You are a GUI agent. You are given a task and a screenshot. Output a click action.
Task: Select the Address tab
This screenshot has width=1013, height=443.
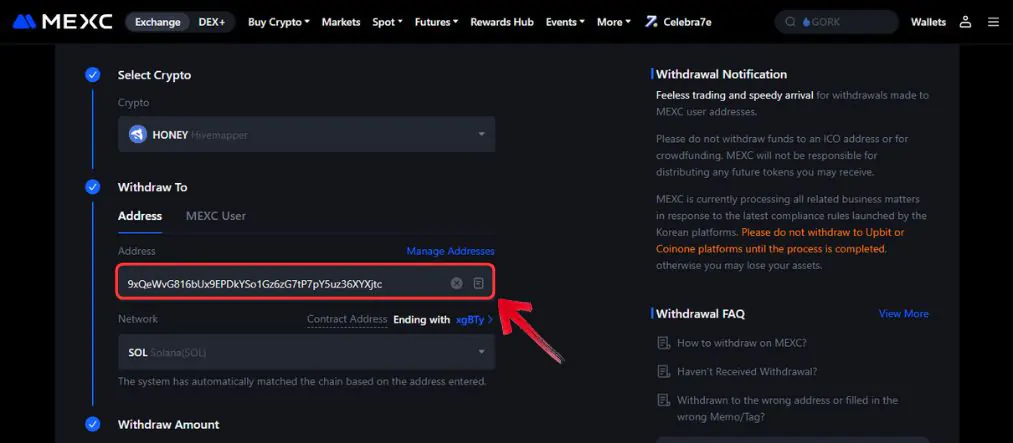pyautogui.click(x=140, y=216)
